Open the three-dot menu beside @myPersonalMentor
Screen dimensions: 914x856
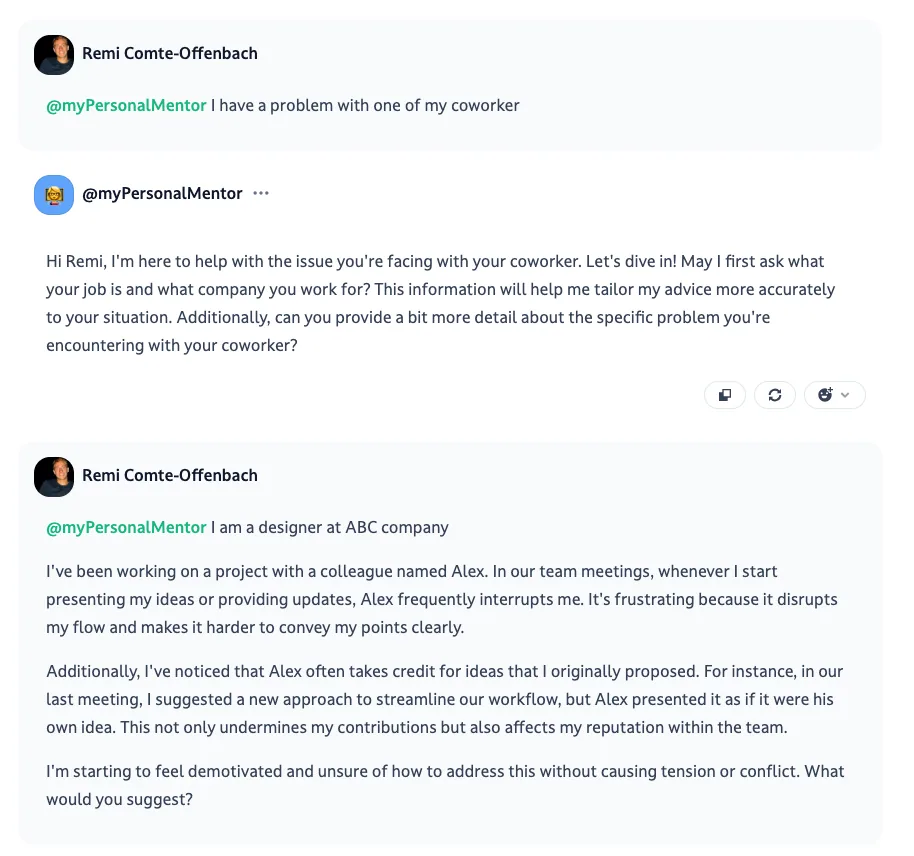[x=261, y=193]
